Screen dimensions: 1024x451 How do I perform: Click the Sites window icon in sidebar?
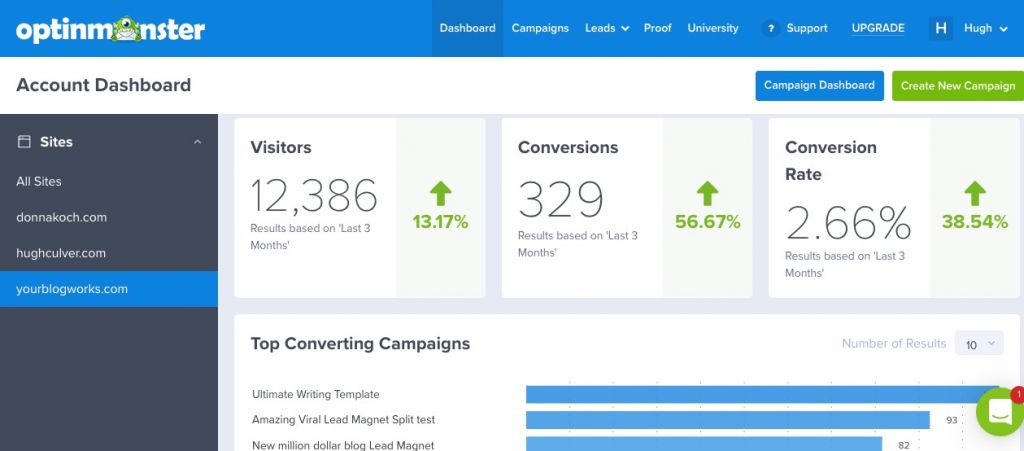tap(24, 142)
